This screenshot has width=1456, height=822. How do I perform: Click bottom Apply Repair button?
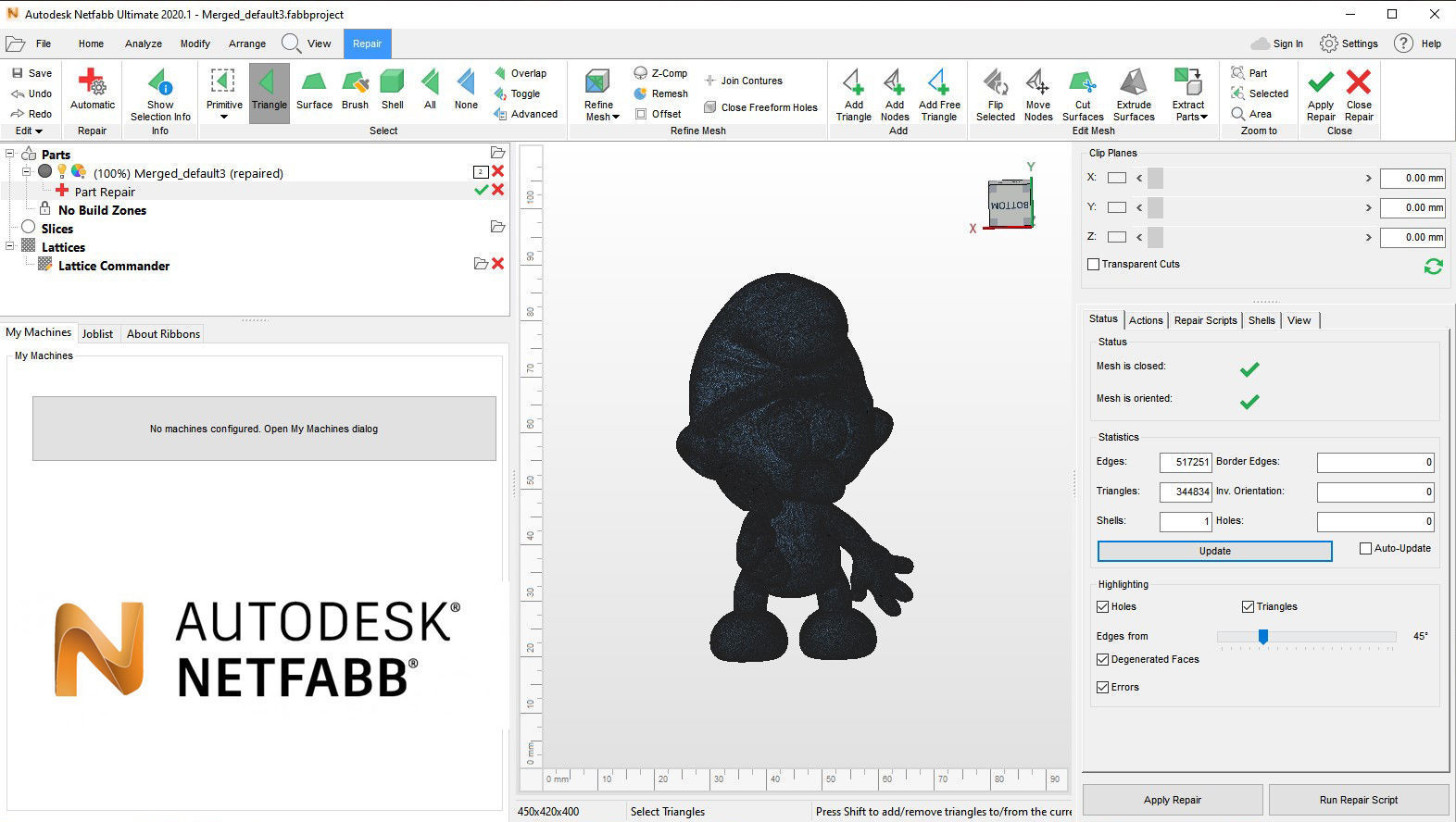click(x=1173, y=800)
